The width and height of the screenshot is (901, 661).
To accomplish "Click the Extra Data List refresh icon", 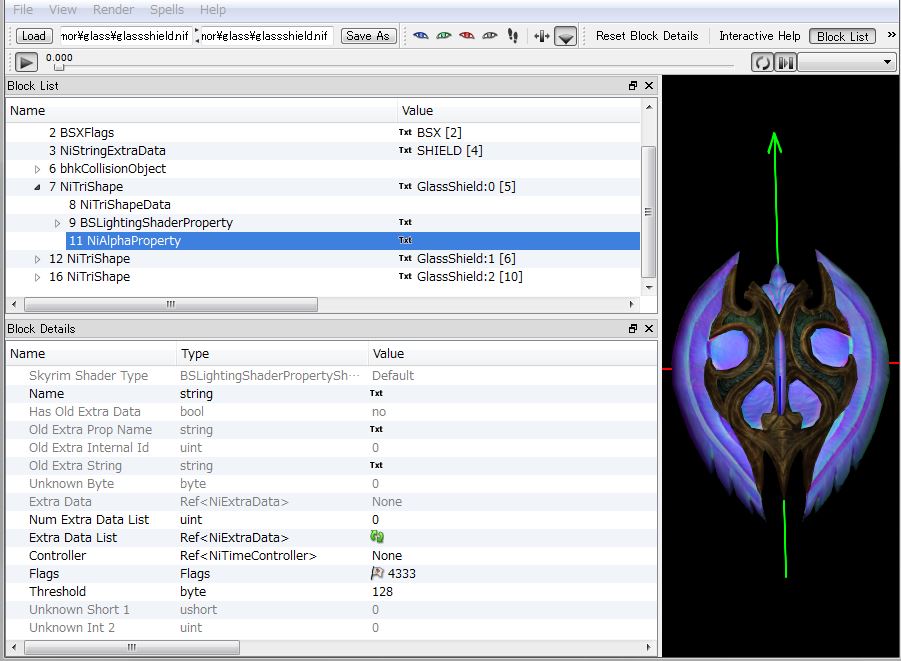I will 377,537.
